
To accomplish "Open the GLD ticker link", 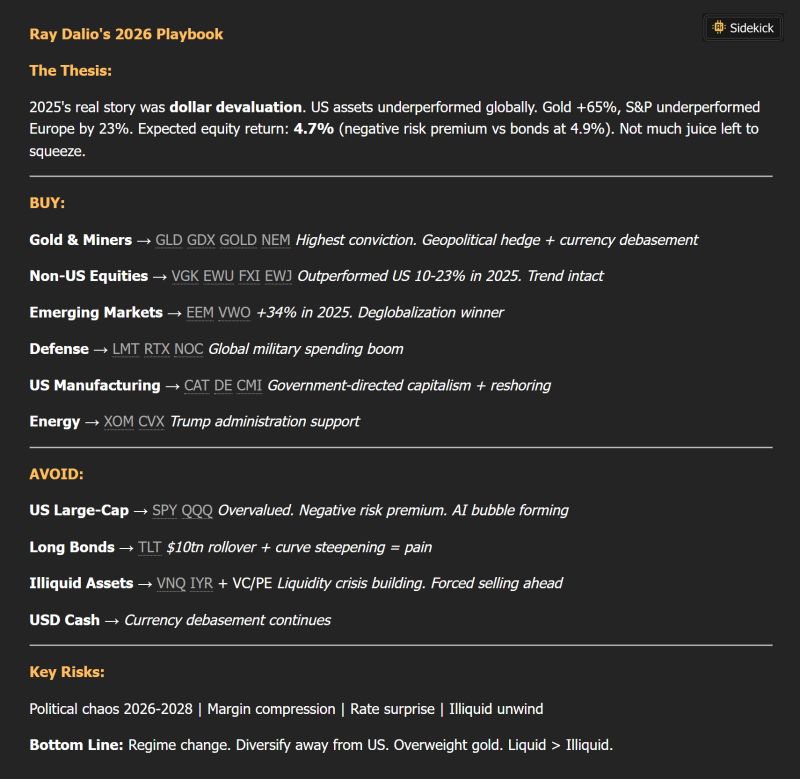I will coord(169,240).
